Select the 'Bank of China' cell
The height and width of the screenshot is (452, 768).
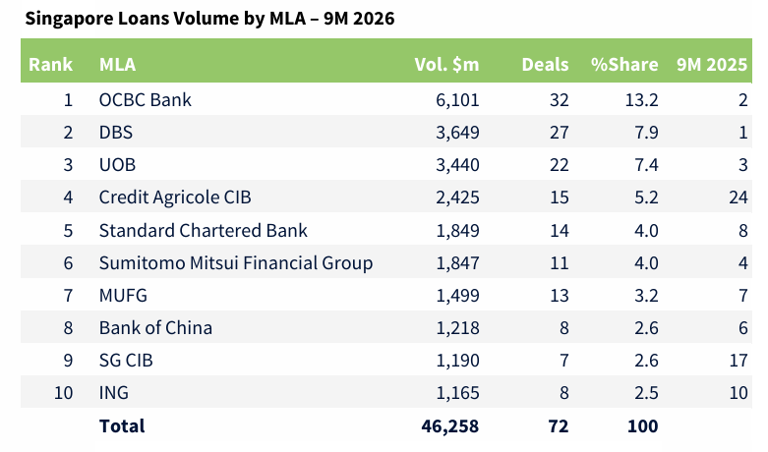156,328
